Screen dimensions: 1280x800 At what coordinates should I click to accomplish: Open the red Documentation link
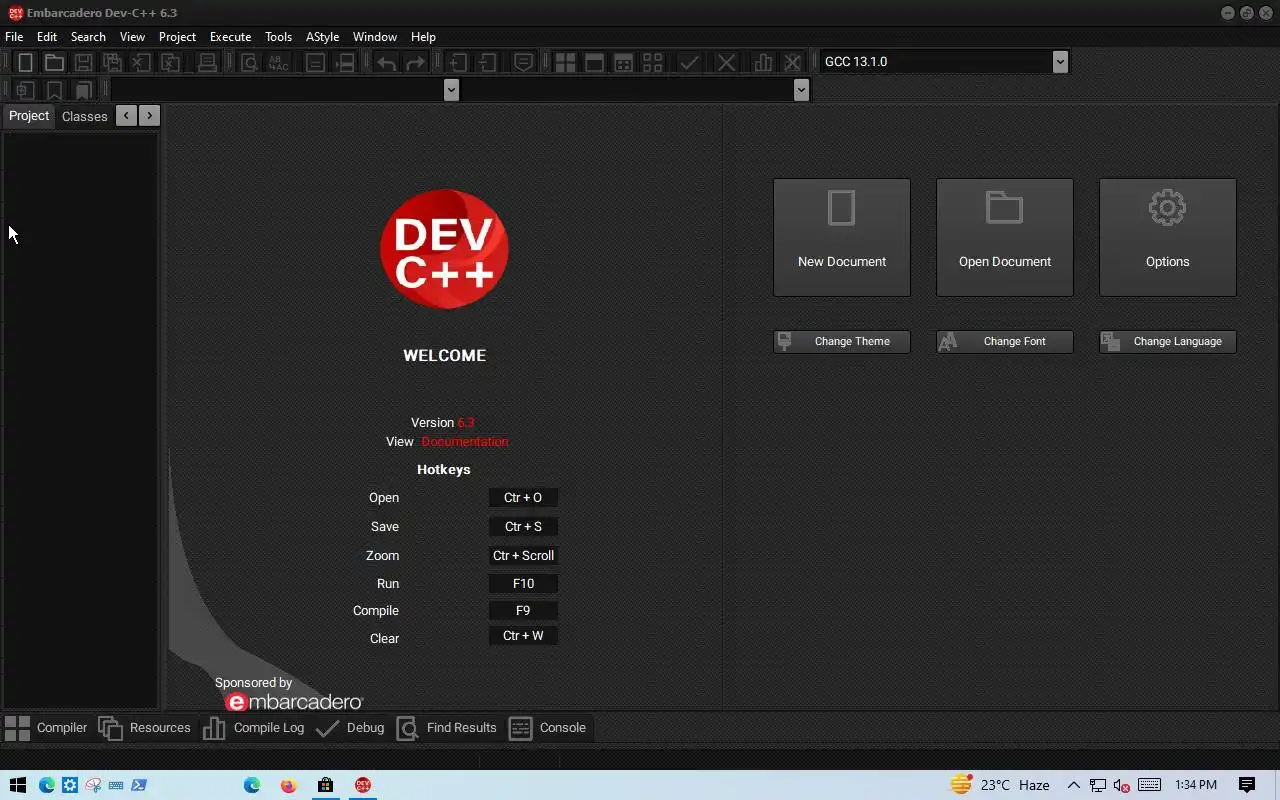pos(465,442)
